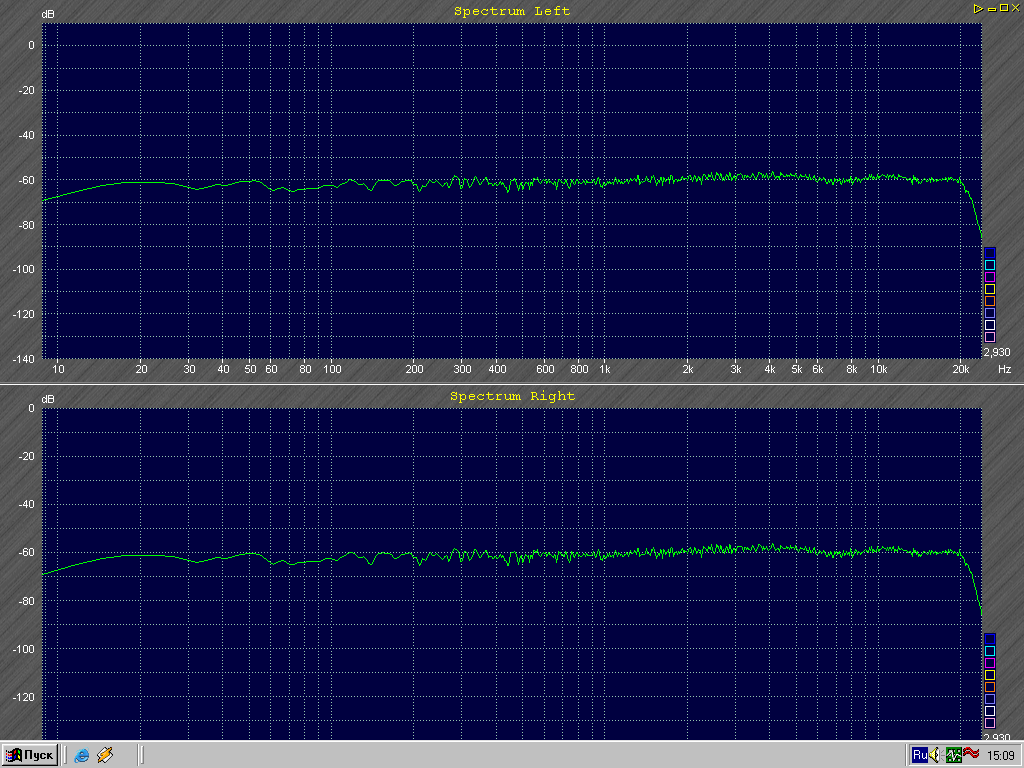Click the yellow play triangle icon

point(978,8)
